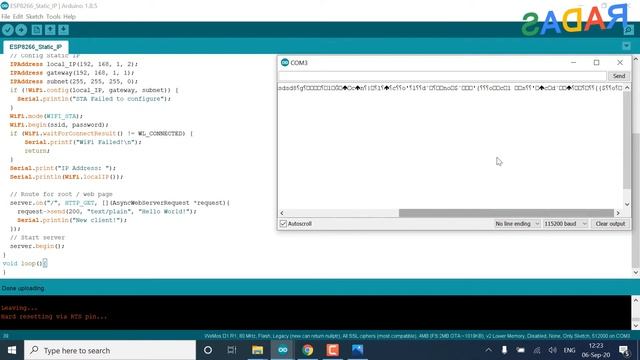Open Serial Monitor magnifier icon in toolbar
This screenshot has height=360, width=640.
(x=628, y=30)
